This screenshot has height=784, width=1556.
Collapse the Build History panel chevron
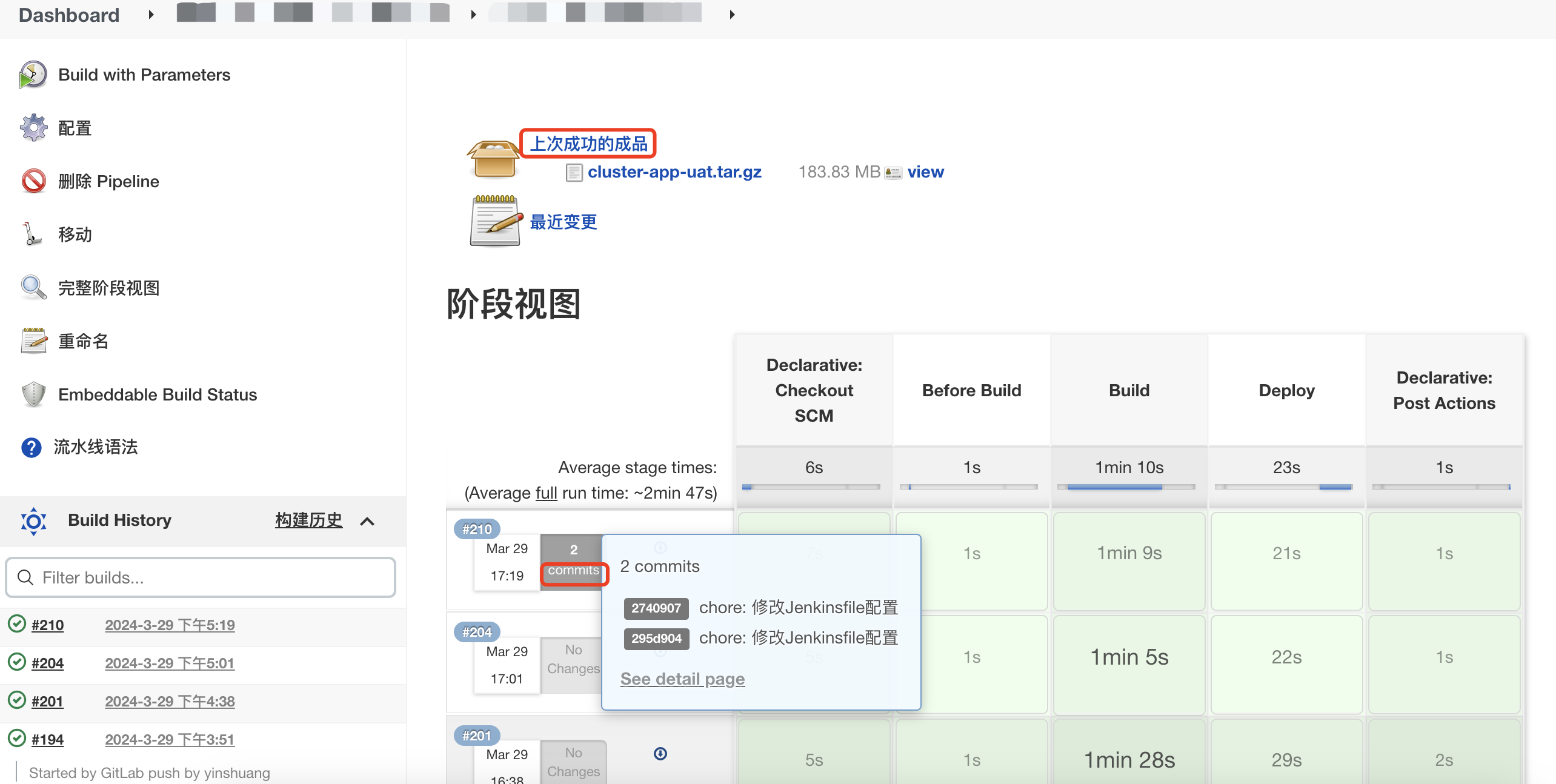pyautogui.click(x=367, y=521)
